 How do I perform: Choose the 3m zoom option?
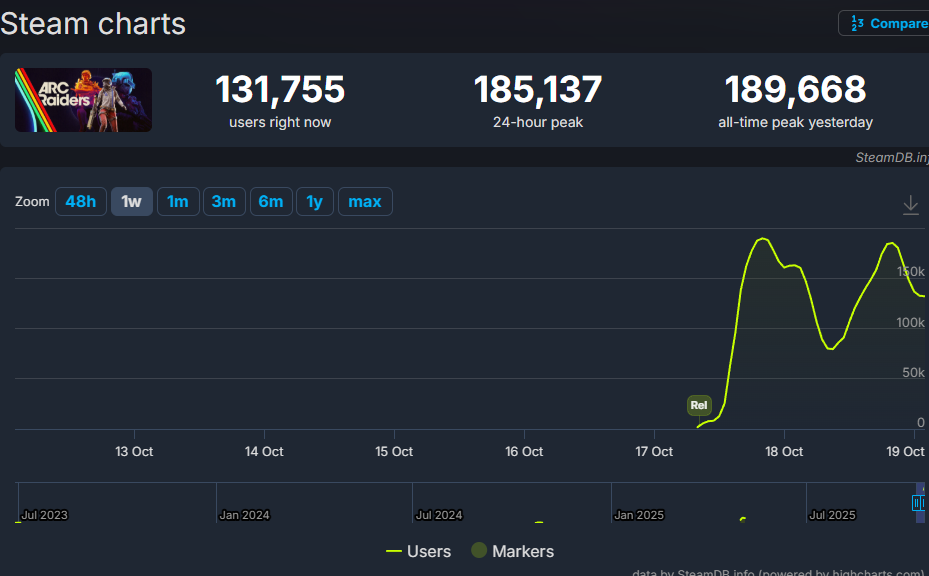coord(224,201)
